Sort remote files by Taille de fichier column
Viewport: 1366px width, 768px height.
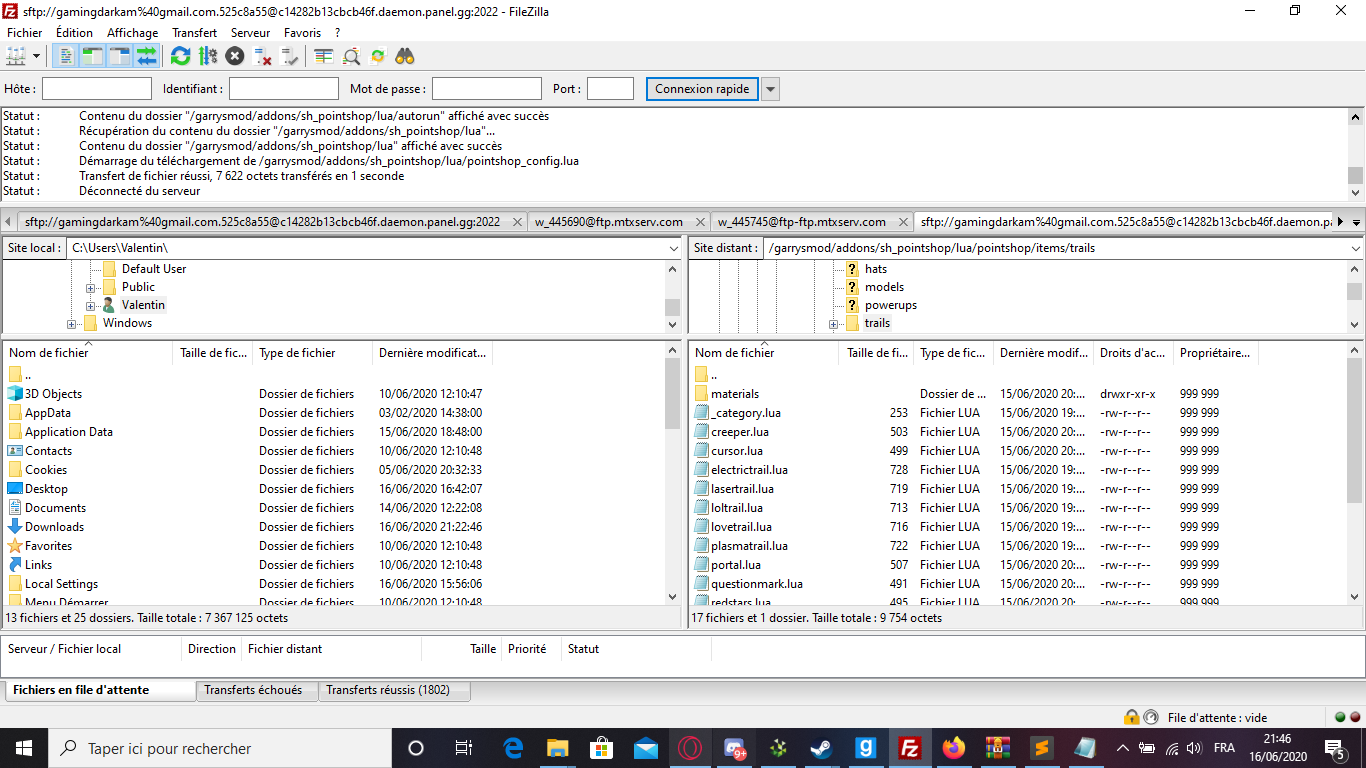[877, 353]
